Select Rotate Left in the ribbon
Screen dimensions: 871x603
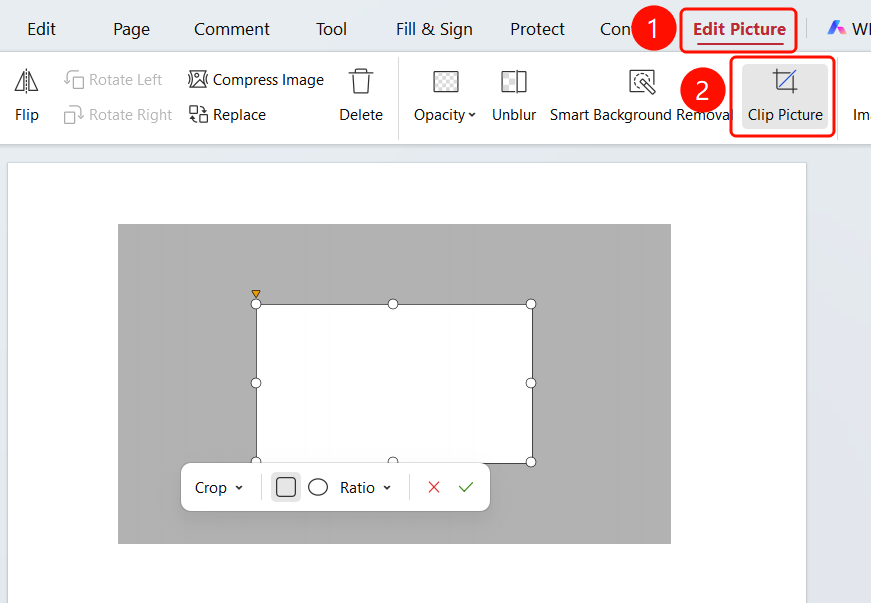click(113, 80)
